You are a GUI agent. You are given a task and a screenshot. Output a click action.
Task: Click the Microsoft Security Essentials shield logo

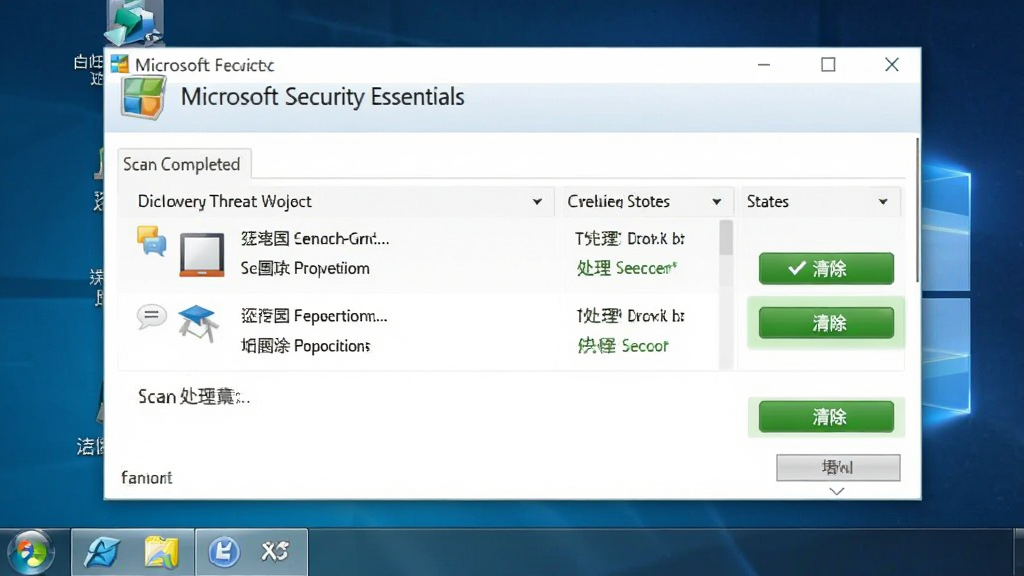point(143,98)
